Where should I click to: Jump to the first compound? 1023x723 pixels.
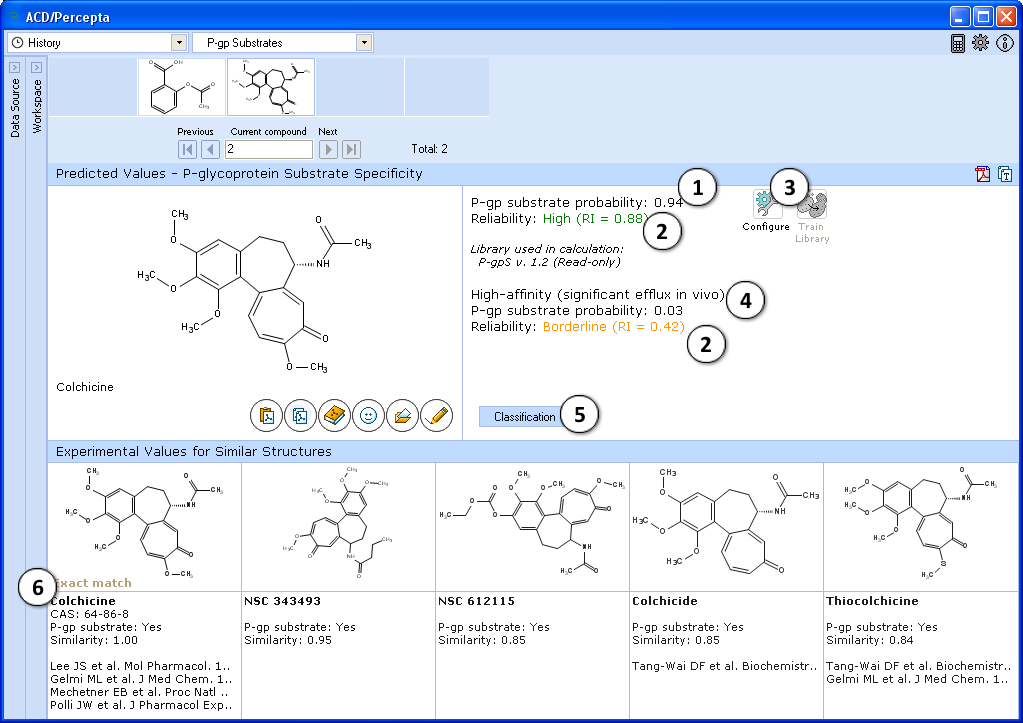[x=187, y=150]
